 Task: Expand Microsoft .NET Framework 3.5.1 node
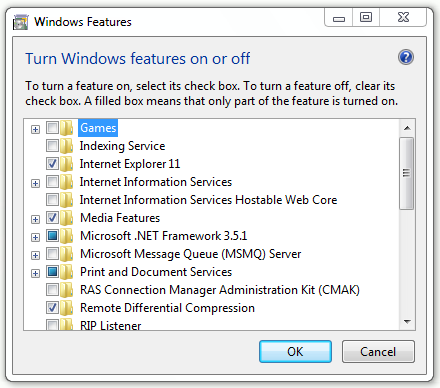35,237
